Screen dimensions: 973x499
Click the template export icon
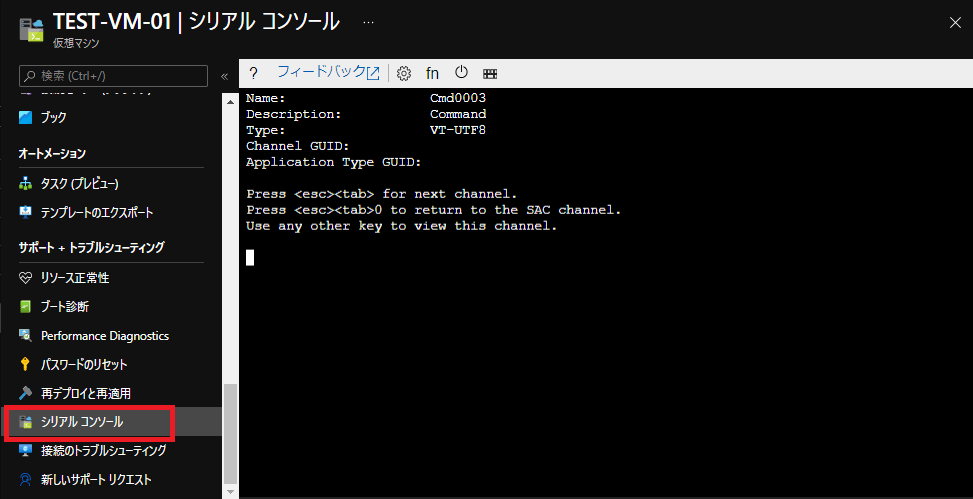coord(25,212)
